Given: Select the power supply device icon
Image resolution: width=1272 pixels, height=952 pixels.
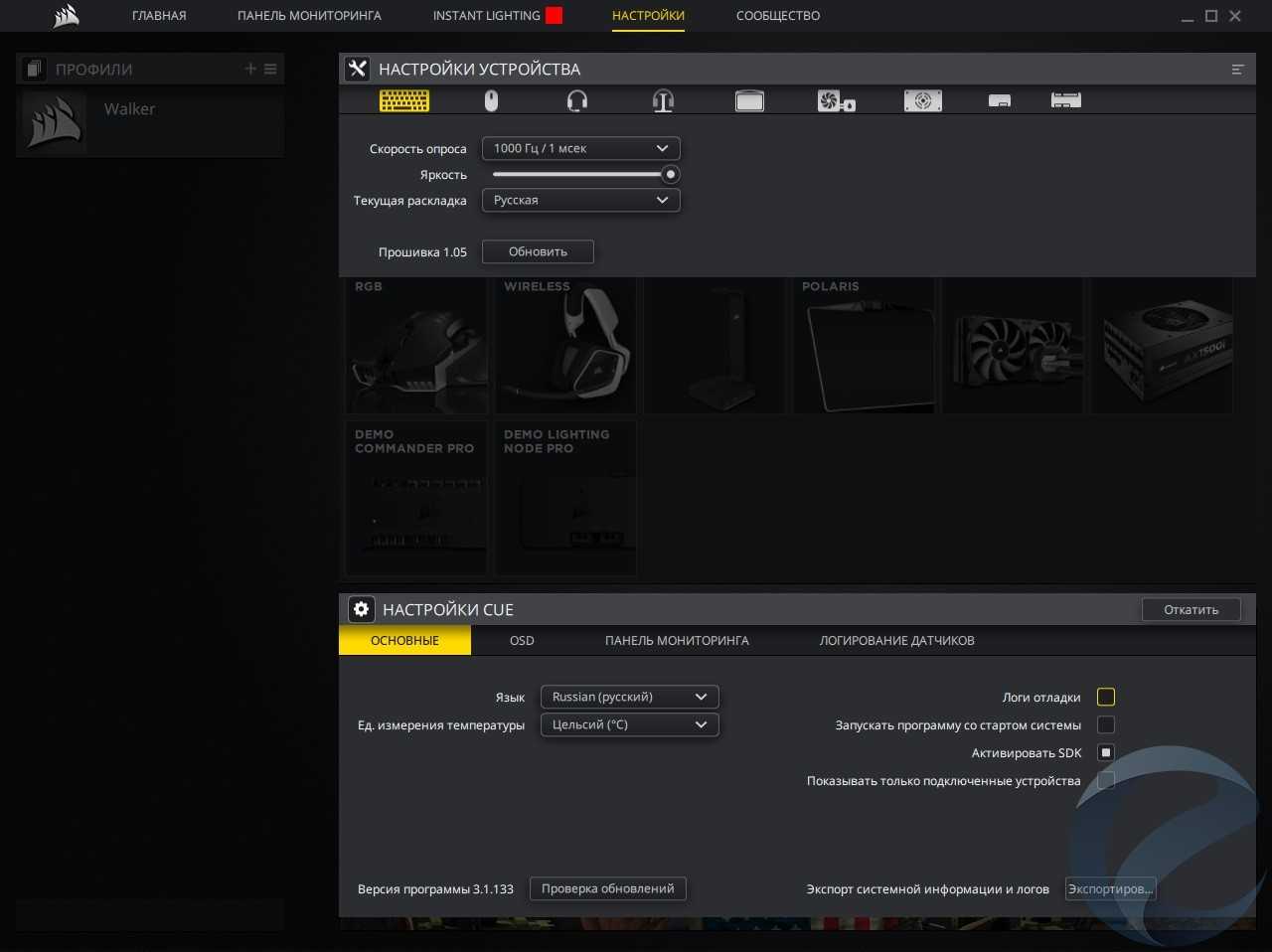Looking at the screenshot, I should coord(922,100).
